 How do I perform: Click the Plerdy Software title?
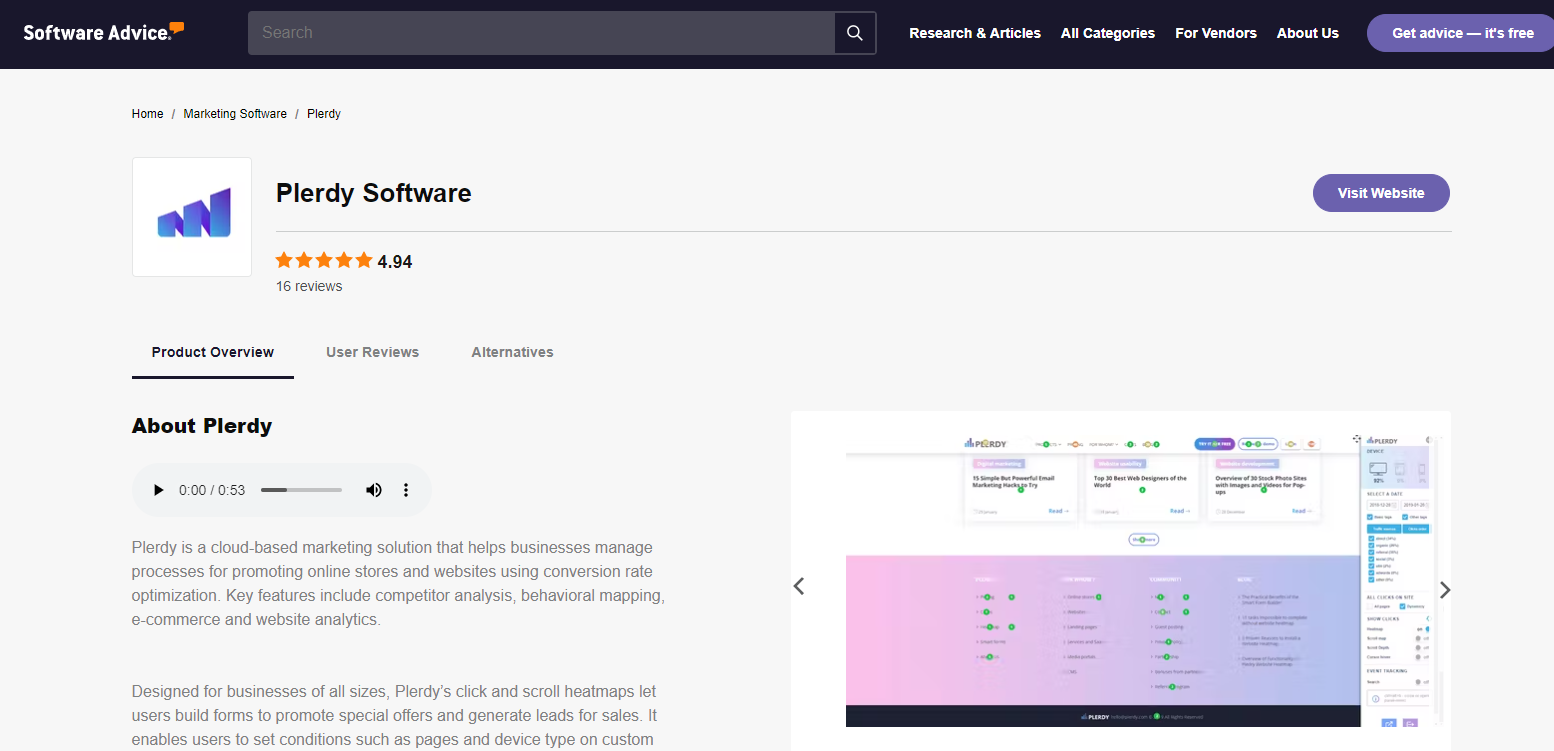[x=374, y=193]
